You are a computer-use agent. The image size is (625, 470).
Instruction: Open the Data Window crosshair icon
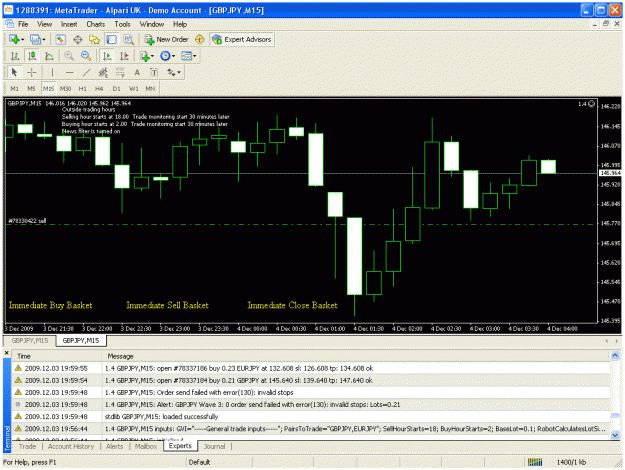(x=78, y=39)
